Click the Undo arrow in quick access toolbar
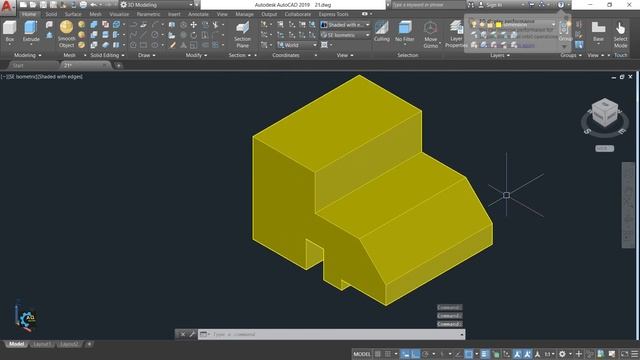 click(x=93, y=5)
